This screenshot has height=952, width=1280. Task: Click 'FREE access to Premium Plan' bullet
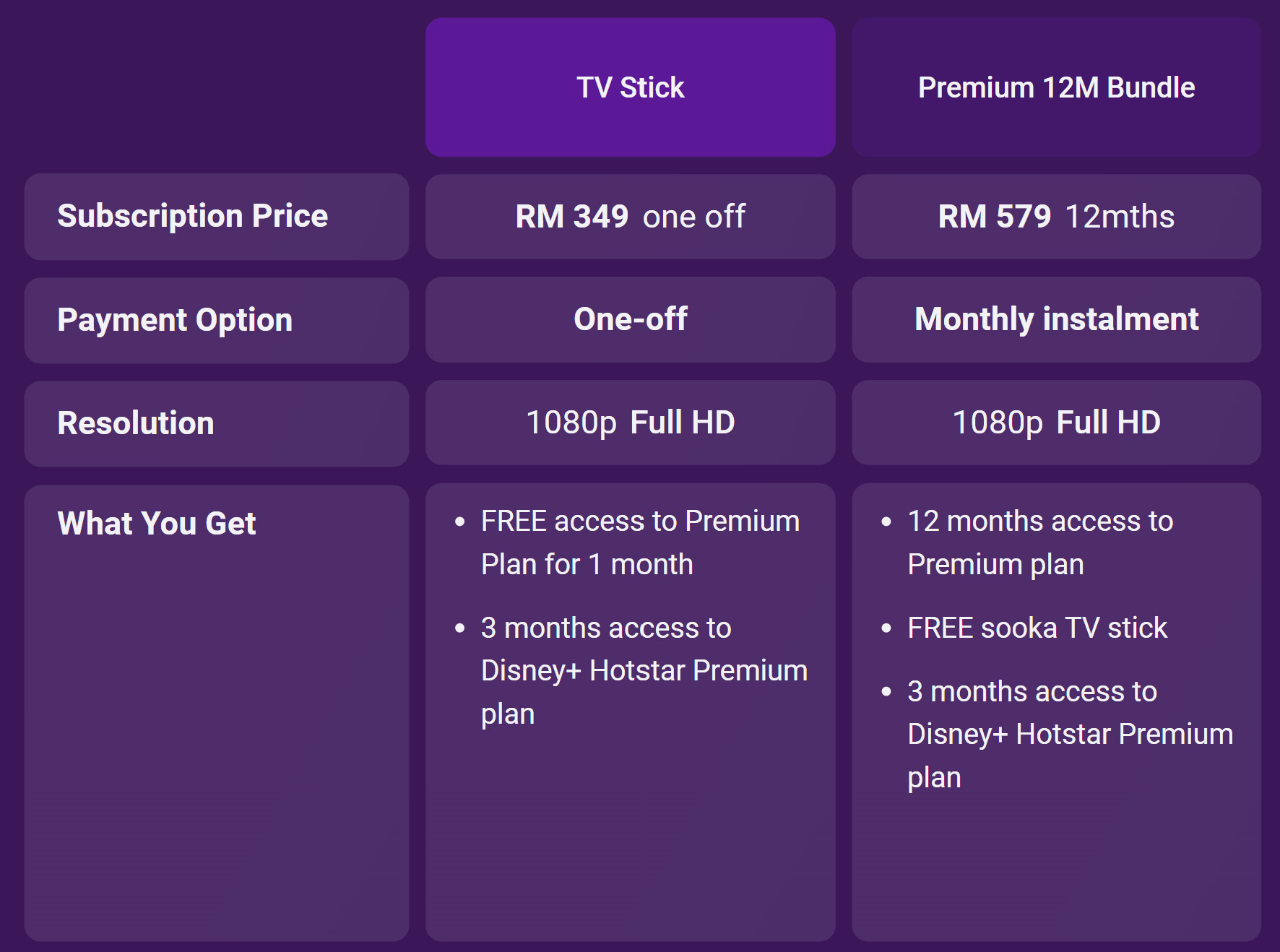point(640,522)
